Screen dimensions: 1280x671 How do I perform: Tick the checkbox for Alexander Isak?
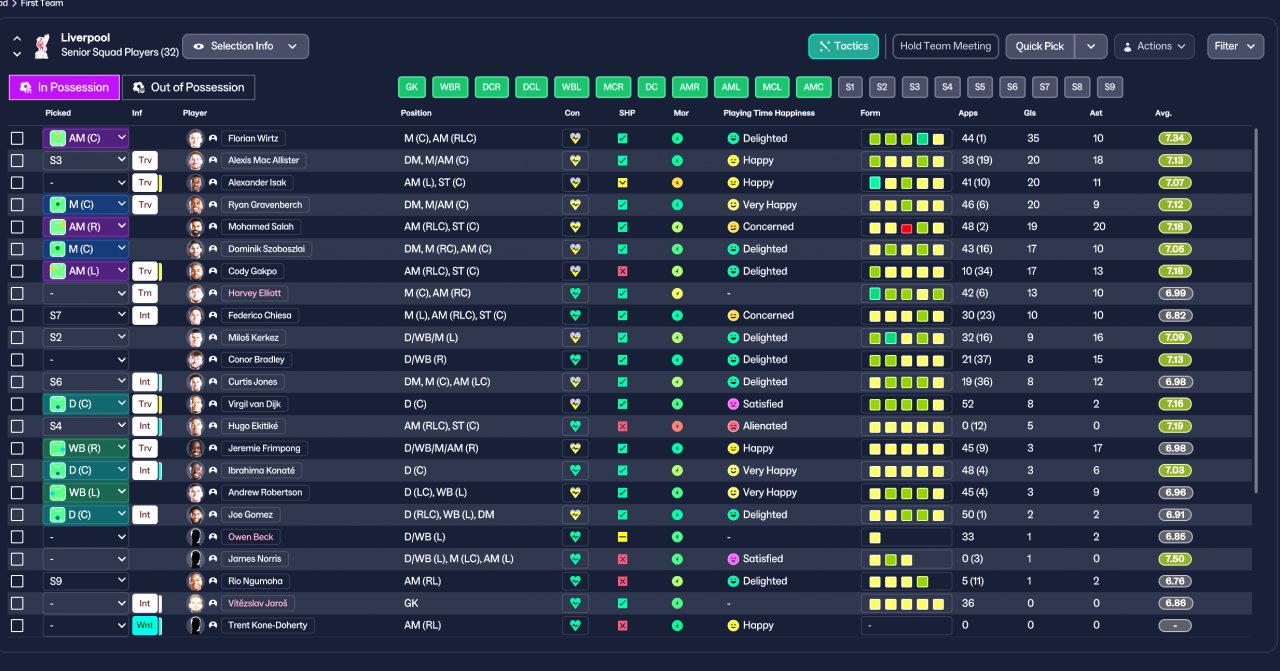tap(17, 183)
